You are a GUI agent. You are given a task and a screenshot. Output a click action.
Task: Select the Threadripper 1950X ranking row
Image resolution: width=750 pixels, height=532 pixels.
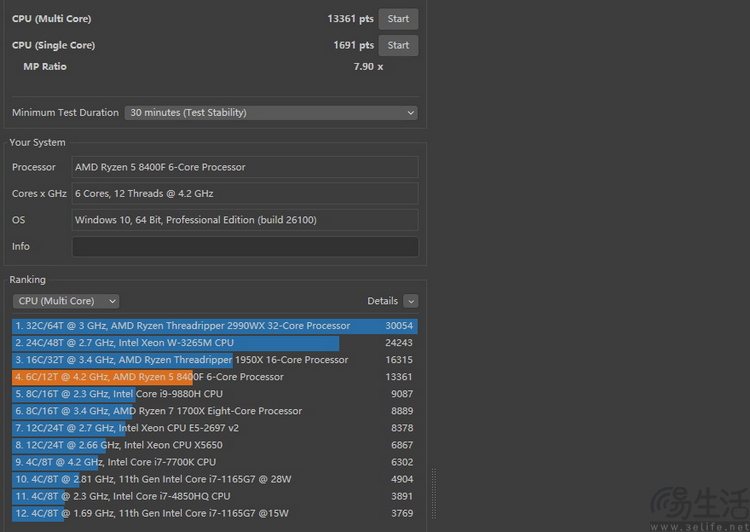215,360
